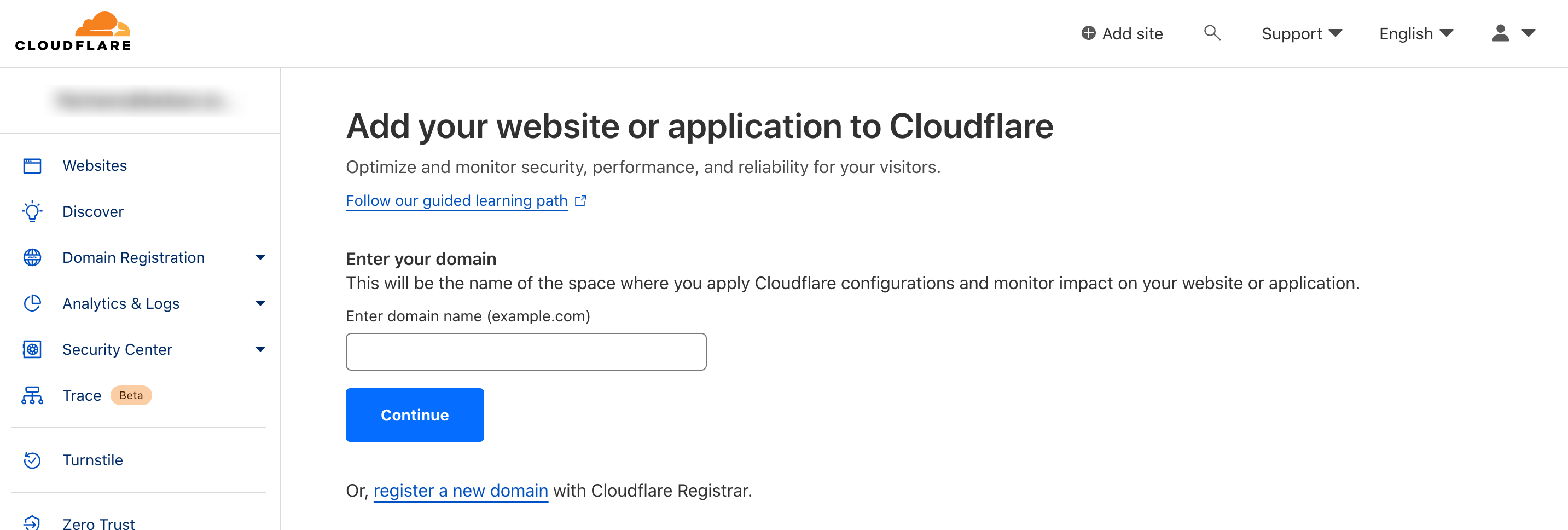Click the blue Continue button
This screenshot has height=530, width=1568.
[415, 415]
